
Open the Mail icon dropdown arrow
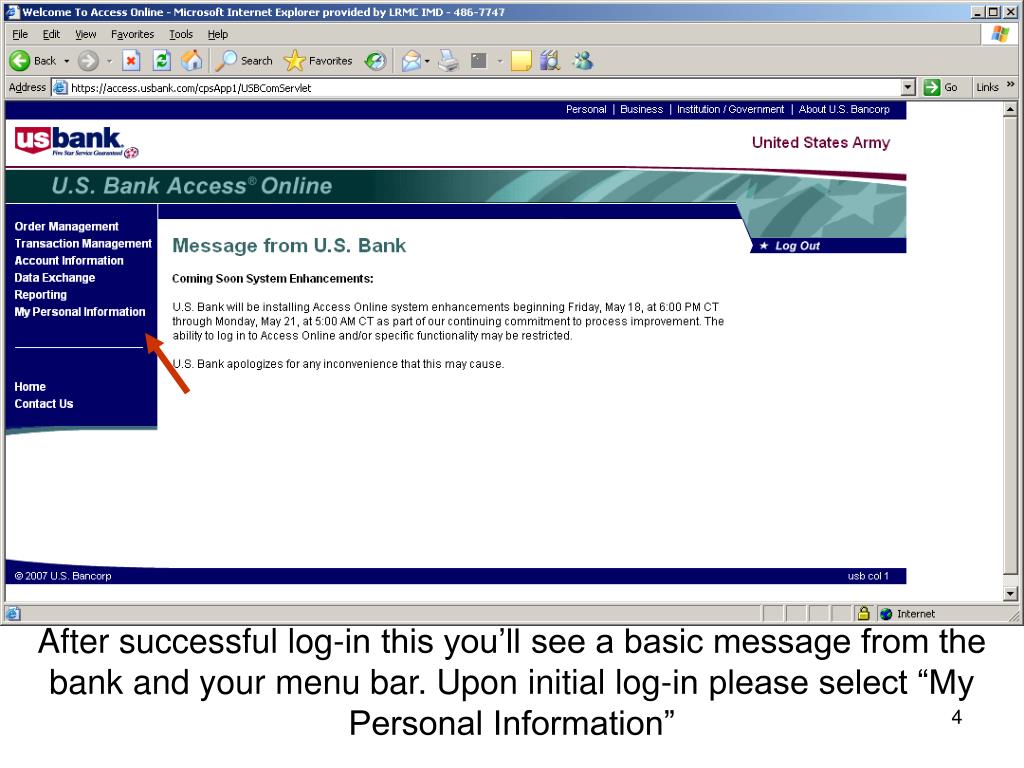coord(427,61)
